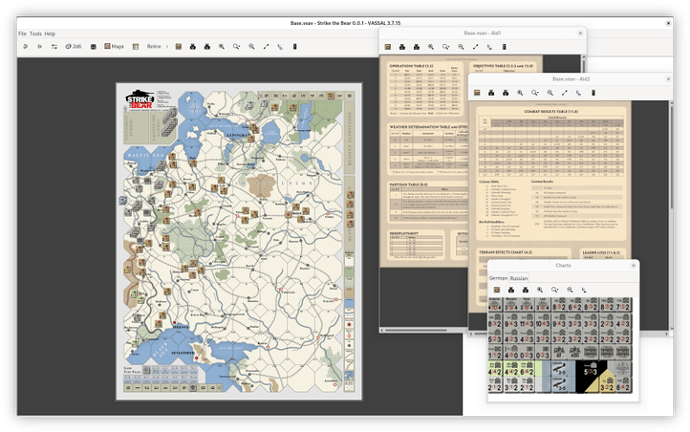Click the Strike the Bear logo on map

coord(140,99)
